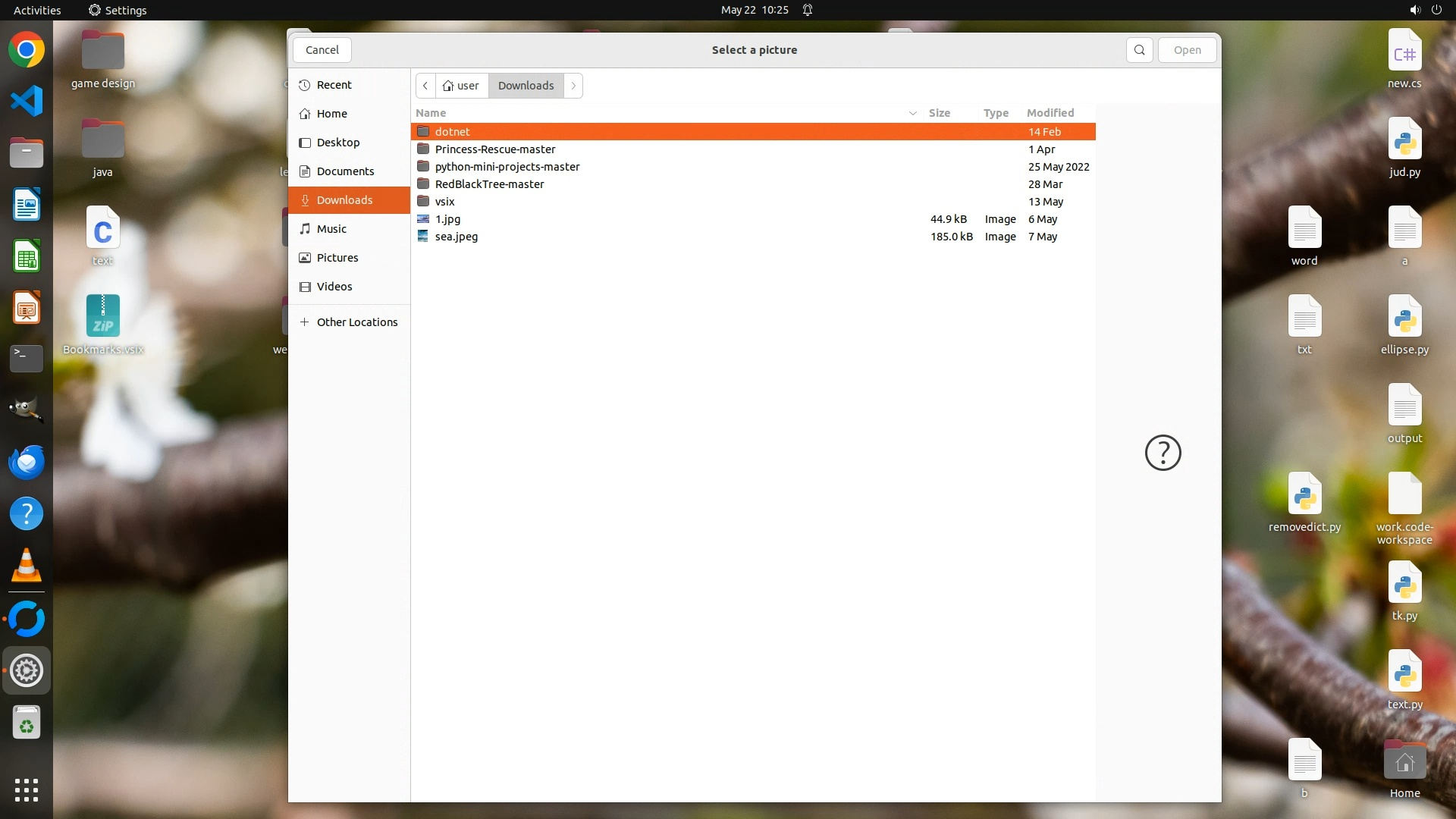
Task: Open the Activities overview
Action: [37, 10]
